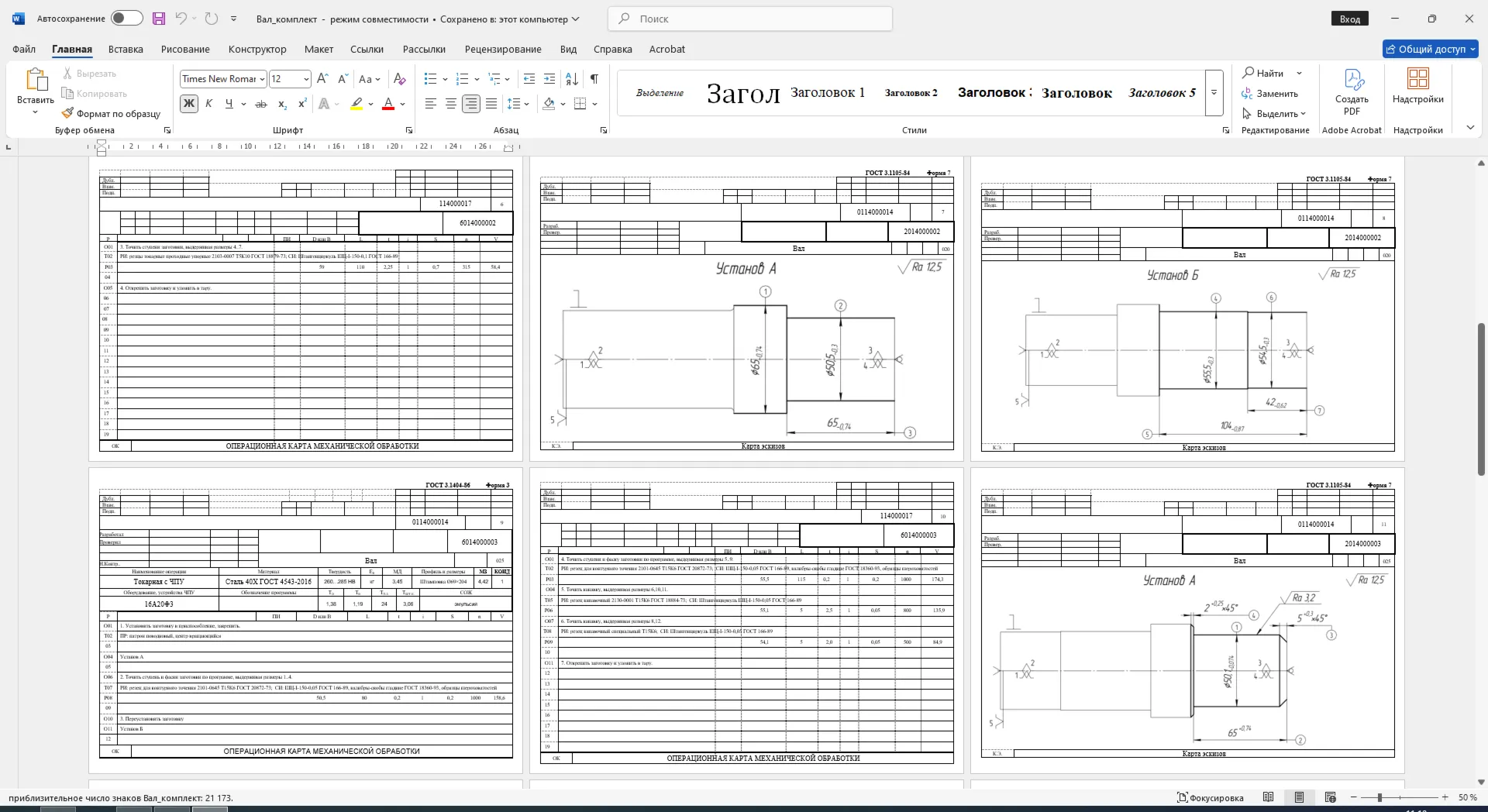1488x812 pixels.
Task: Click into the Поиск search field
Action: coord(750,19)
